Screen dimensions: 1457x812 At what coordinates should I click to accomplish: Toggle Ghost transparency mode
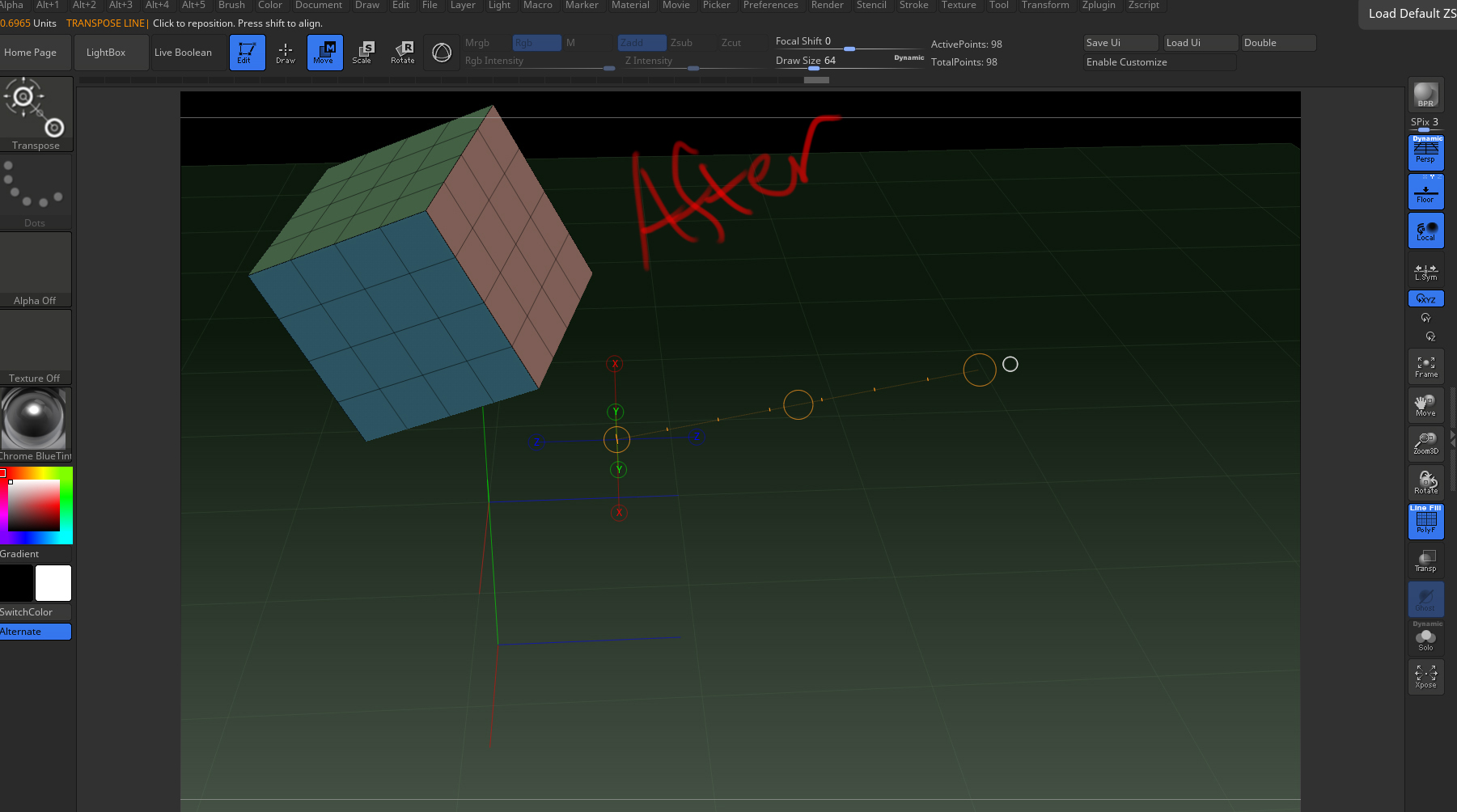(x=1425, y=599)
